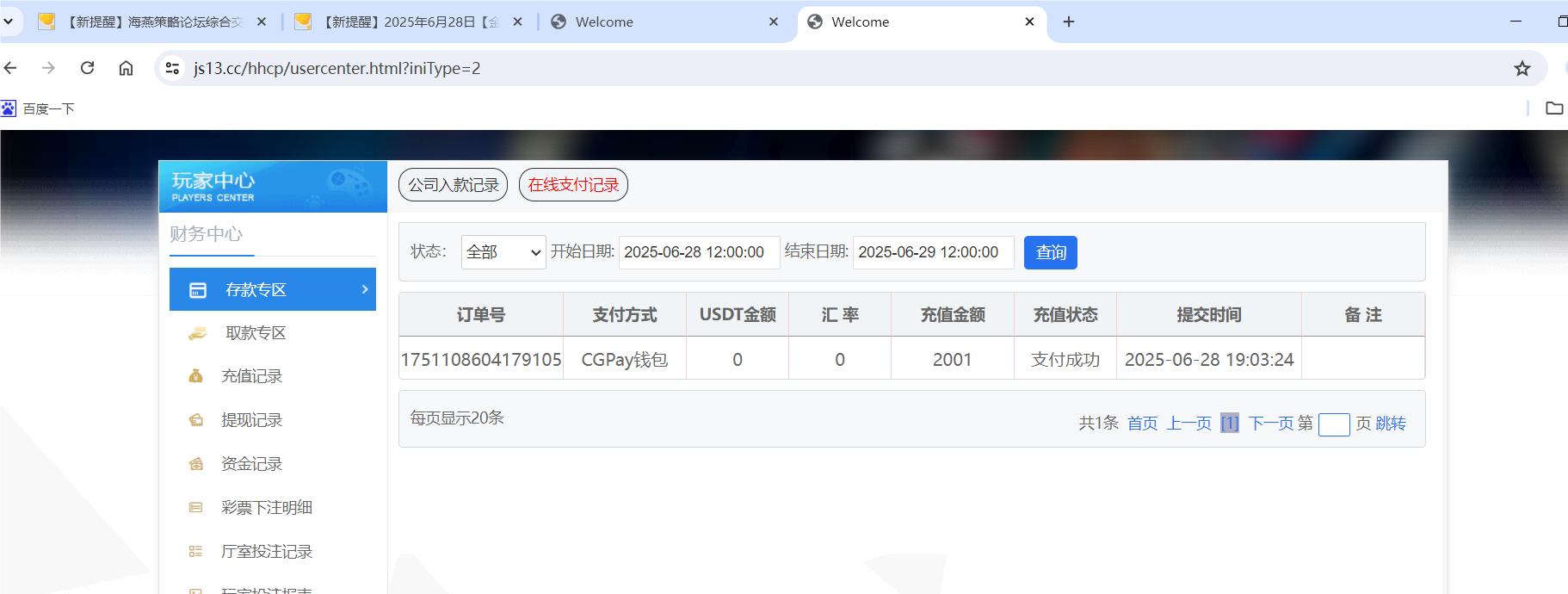Click the browser back arrow
The width and height of the screenshot is (1568, 594).
click(10, 68)
